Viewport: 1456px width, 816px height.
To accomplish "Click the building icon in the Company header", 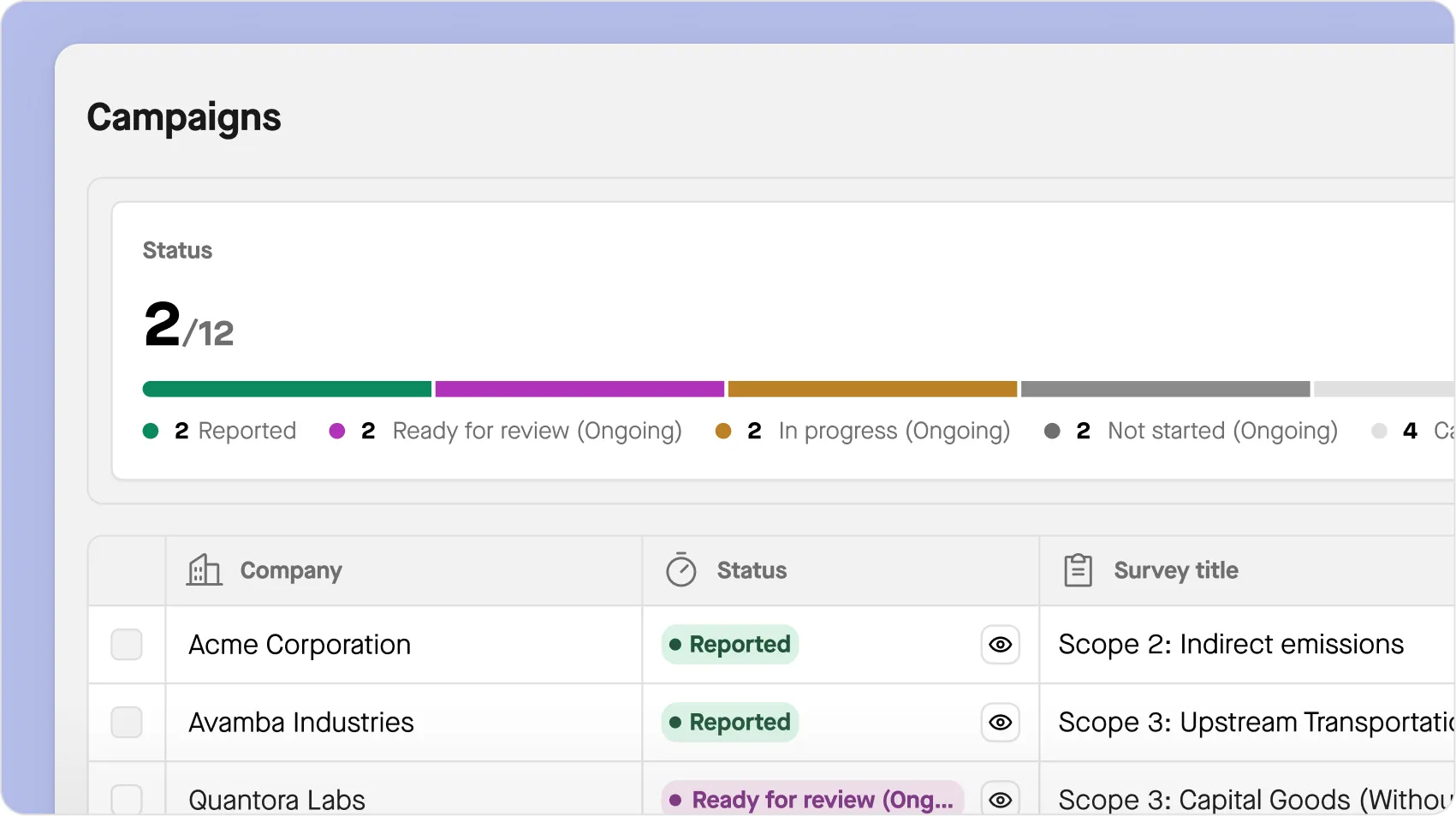I will click(x=203, y=570).
